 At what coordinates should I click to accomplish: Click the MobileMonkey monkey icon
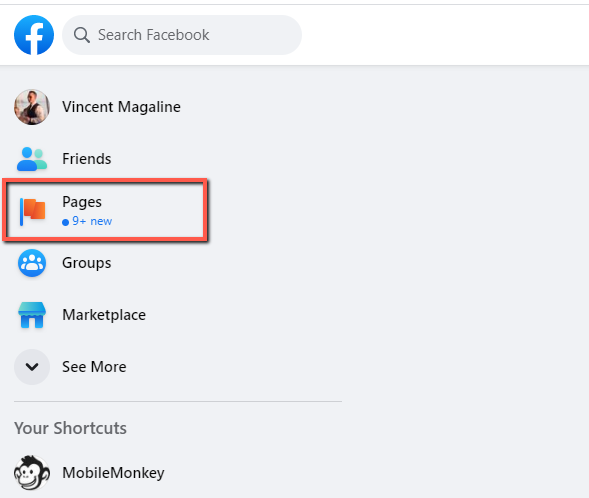coord(32,472)
